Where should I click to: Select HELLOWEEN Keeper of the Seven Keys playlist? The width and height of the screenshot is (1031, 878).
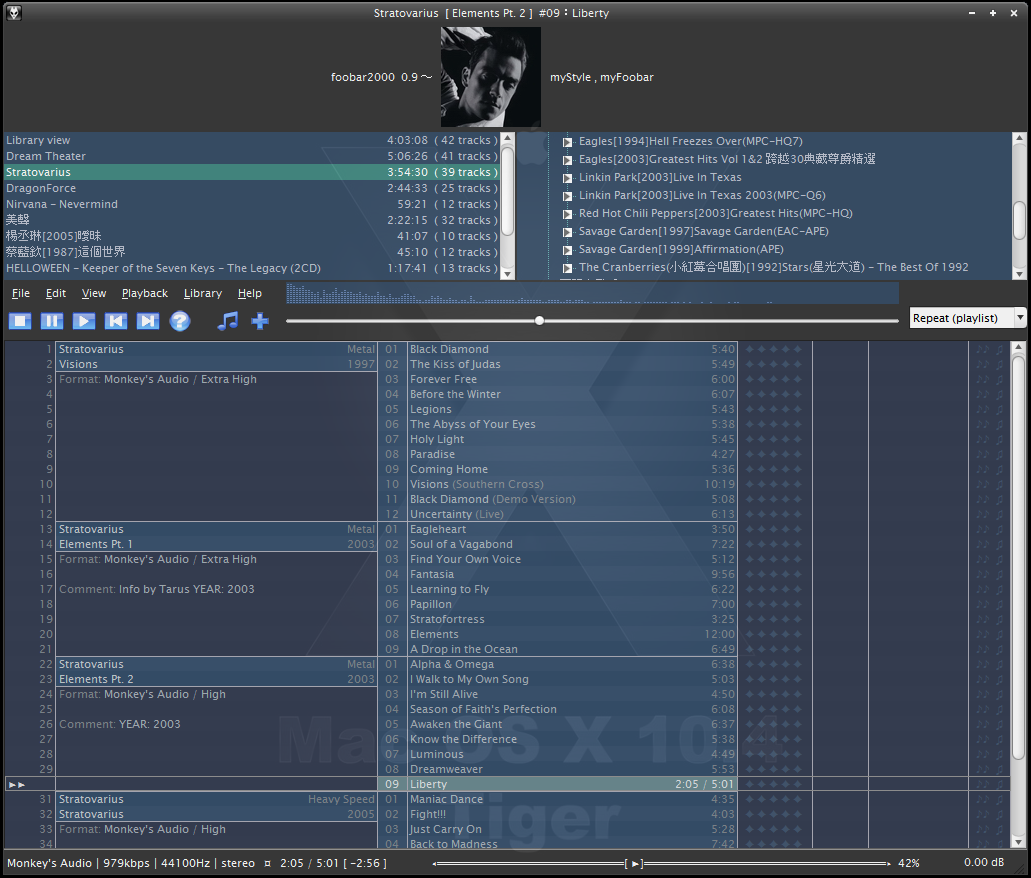point(252,268)
